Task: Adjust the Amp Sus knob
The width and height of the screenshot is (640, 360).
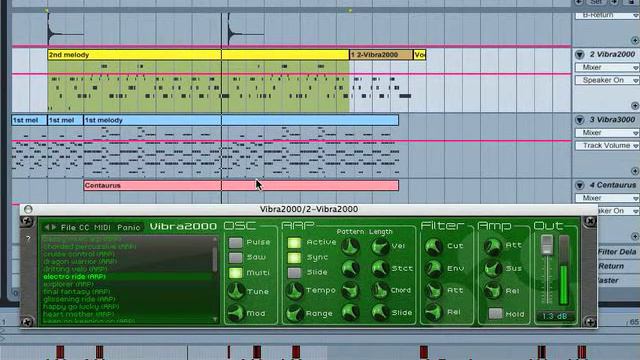Action: tap(492, 268)
